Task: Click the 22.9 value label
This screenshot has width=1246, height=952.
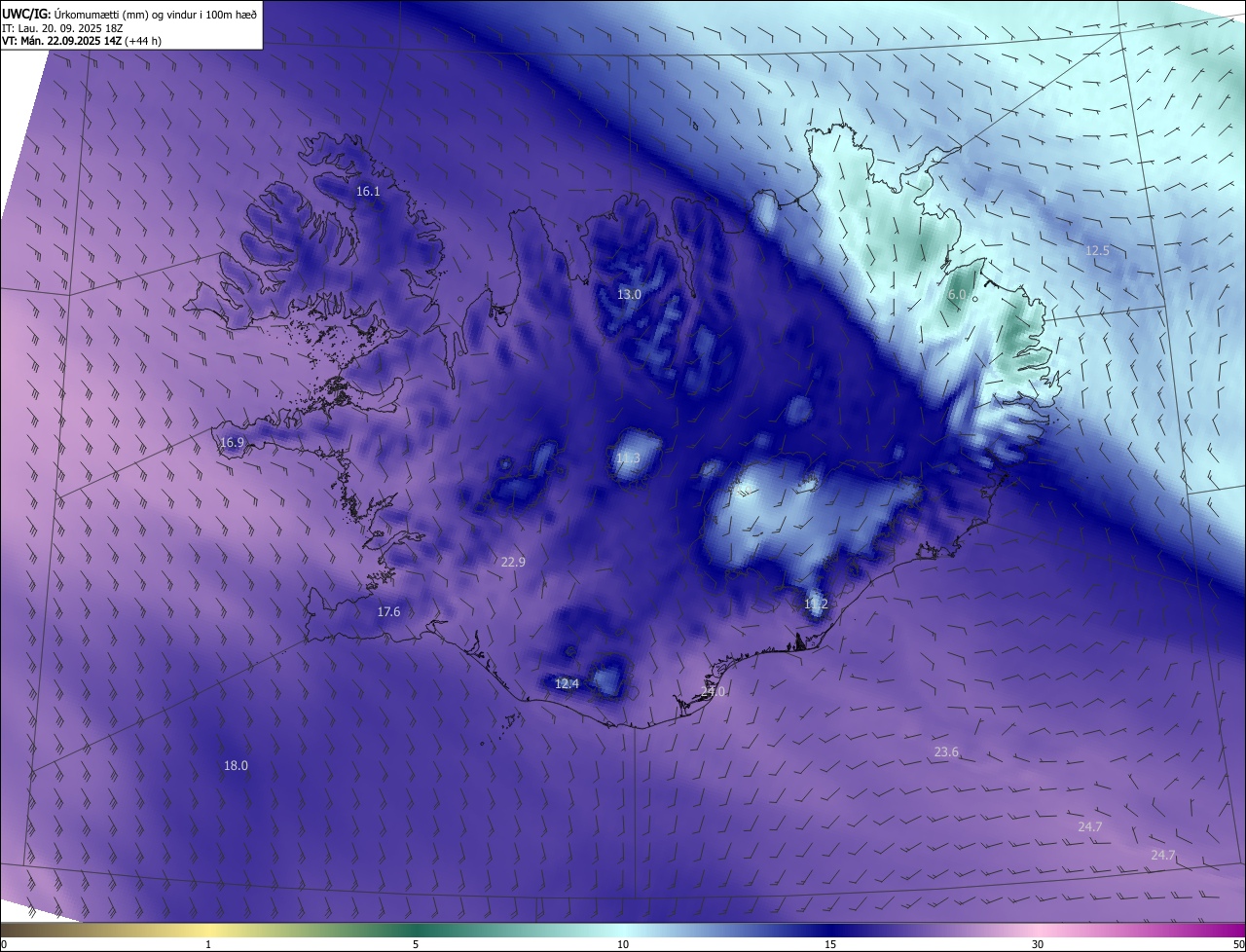Action: 513,563
